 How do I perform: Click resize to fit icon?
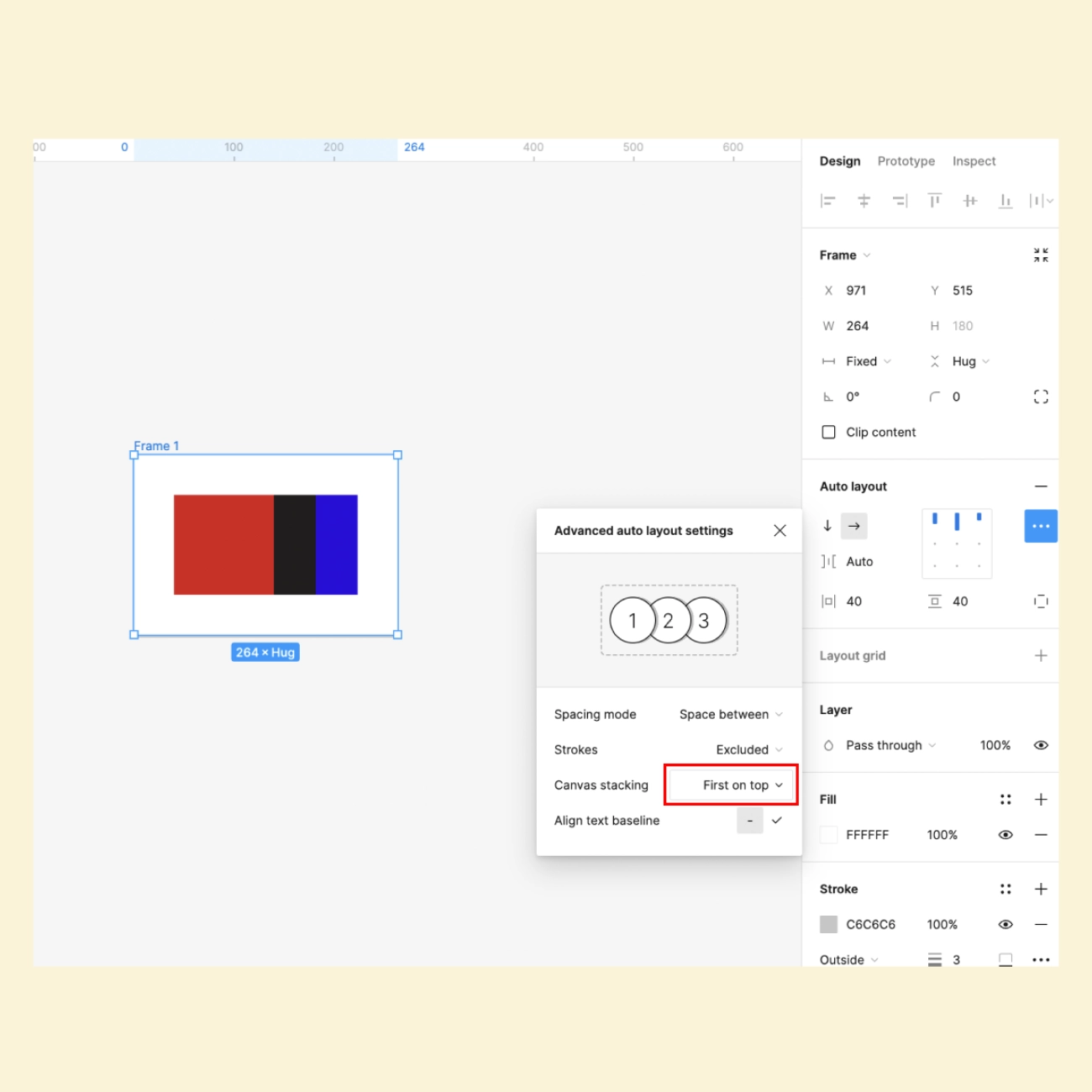[x=1041, y=255]
